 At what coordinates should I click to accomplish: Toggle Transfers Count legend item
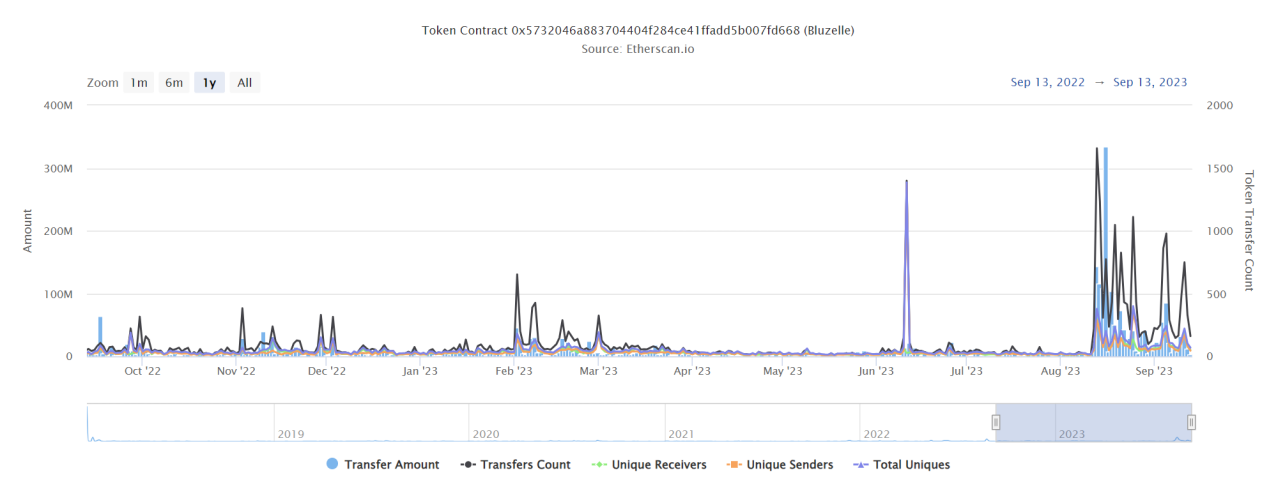tap(525, 465)
